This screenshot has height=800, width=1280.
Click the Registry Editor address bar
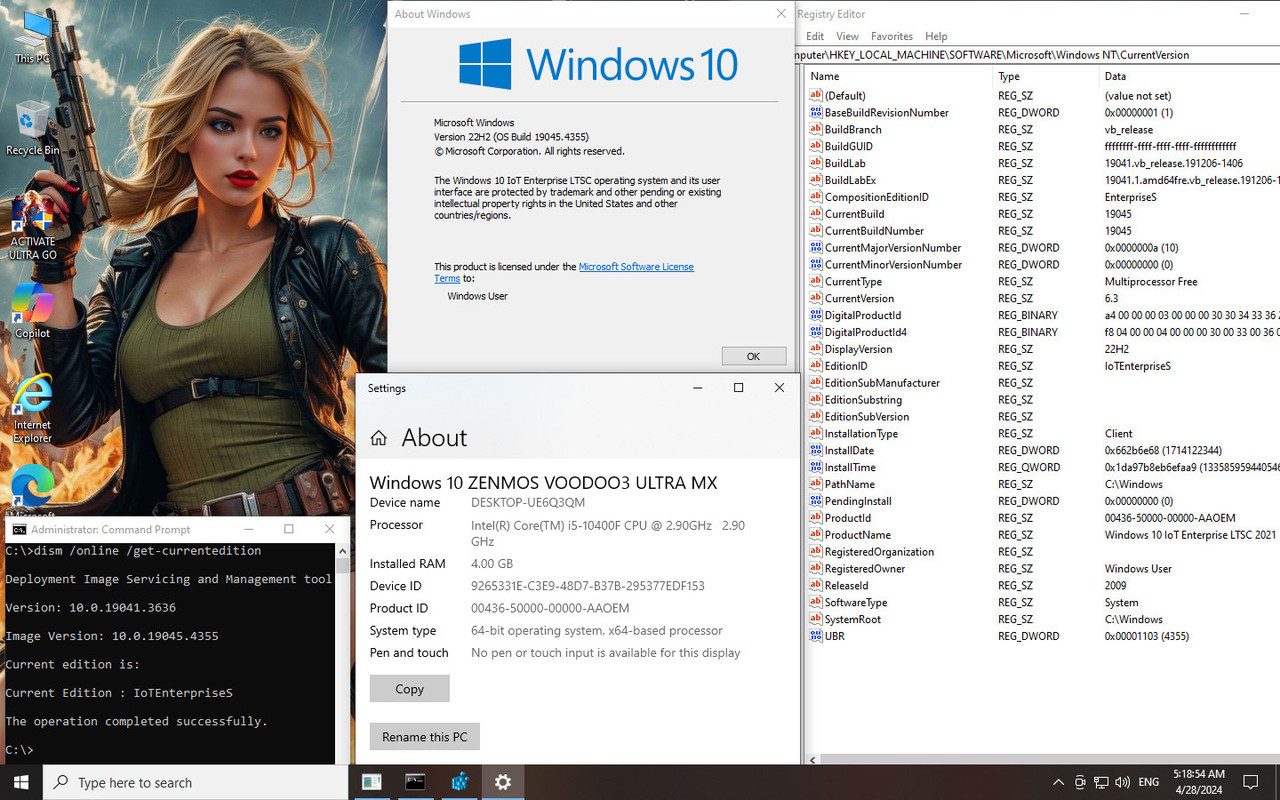point(1036,55)
